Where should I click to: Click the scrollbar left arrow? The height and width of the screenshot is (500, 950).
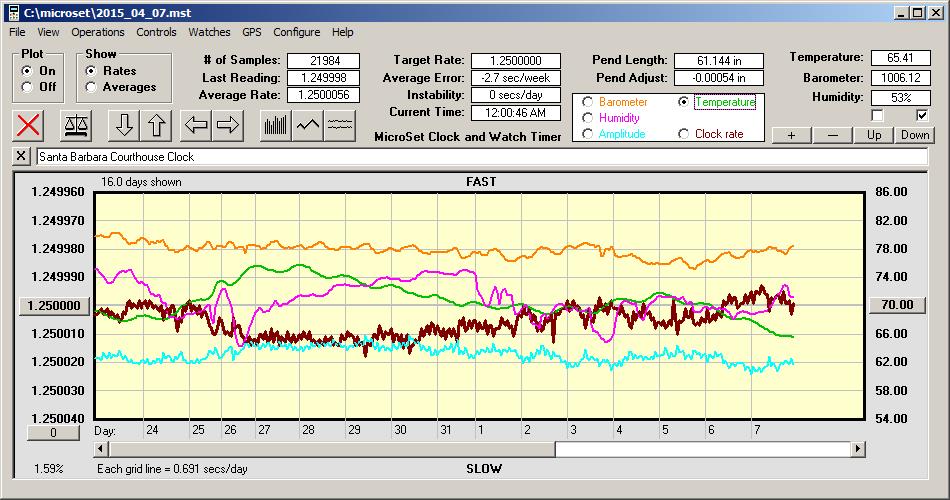tap(102, 449)
